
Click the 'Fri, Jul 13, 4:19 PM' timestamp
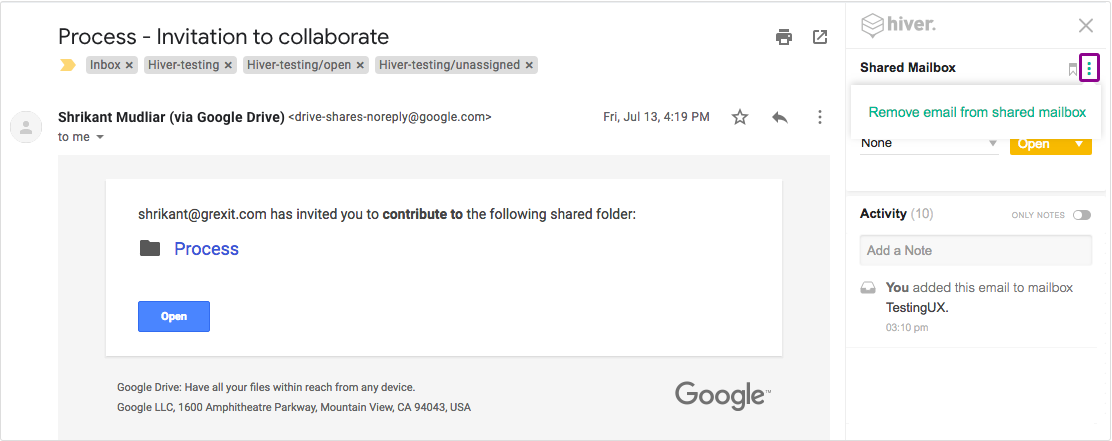pyautogui.click(x=656, y=117)
